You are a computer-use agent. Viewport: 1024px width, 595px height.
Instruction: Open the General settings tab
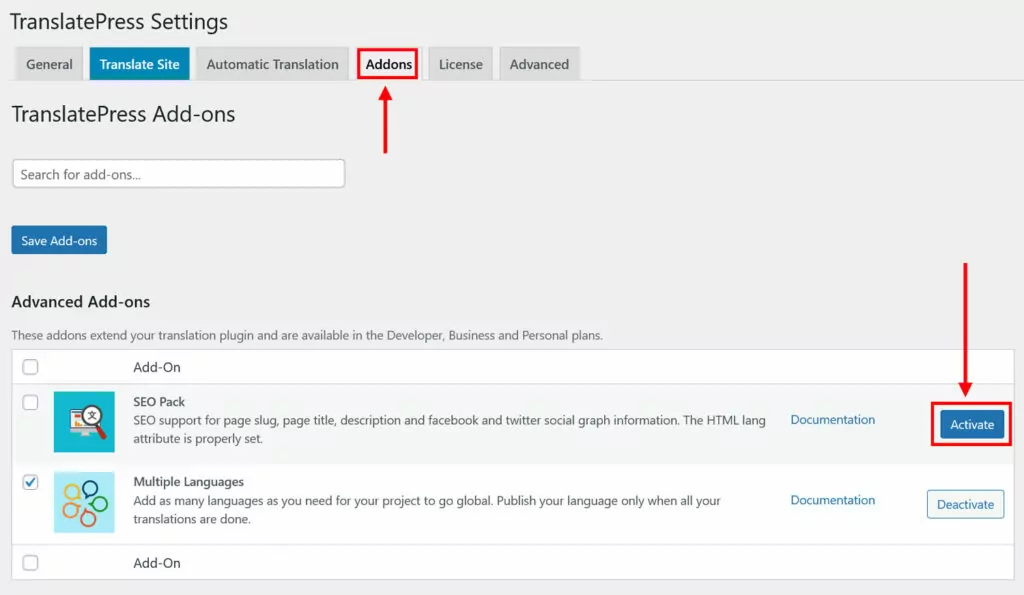(49, 64)
